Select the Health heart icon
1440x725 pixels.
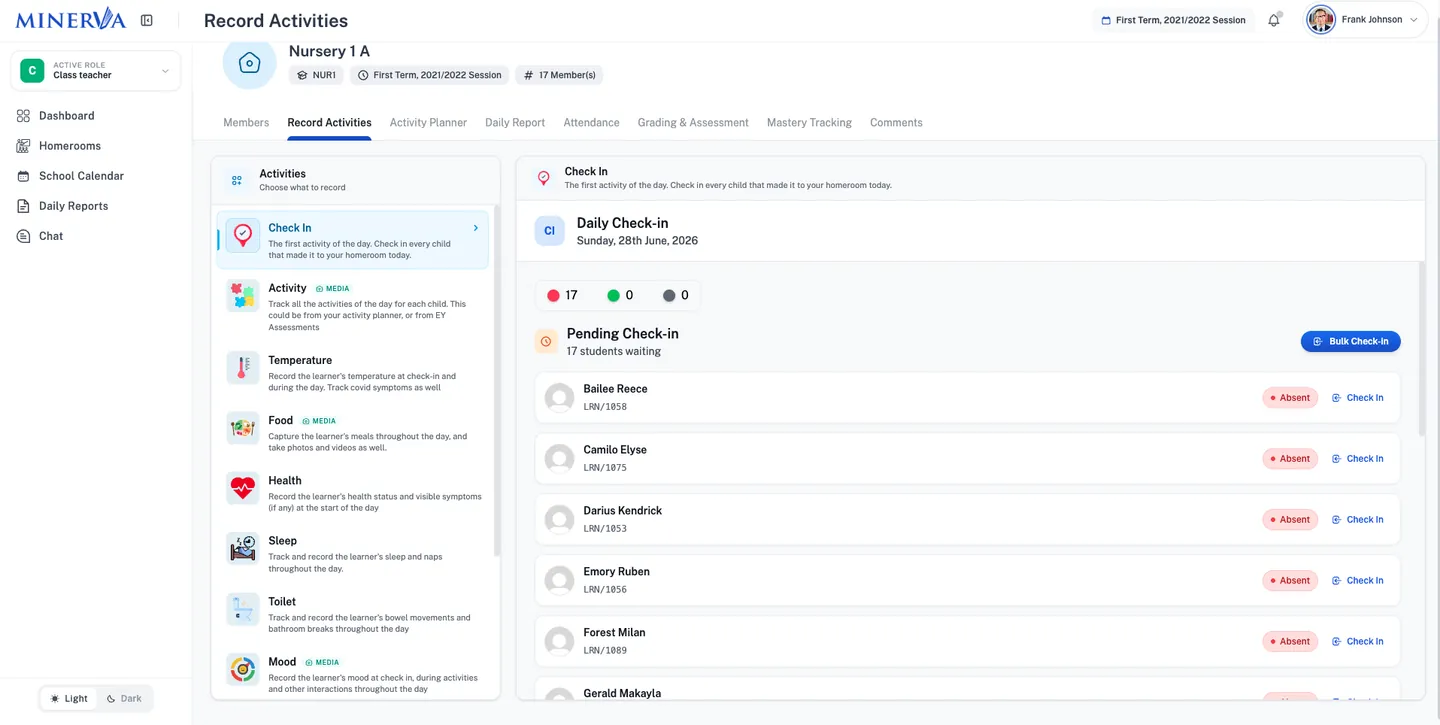pyautogui.click(x=243, y=488)
